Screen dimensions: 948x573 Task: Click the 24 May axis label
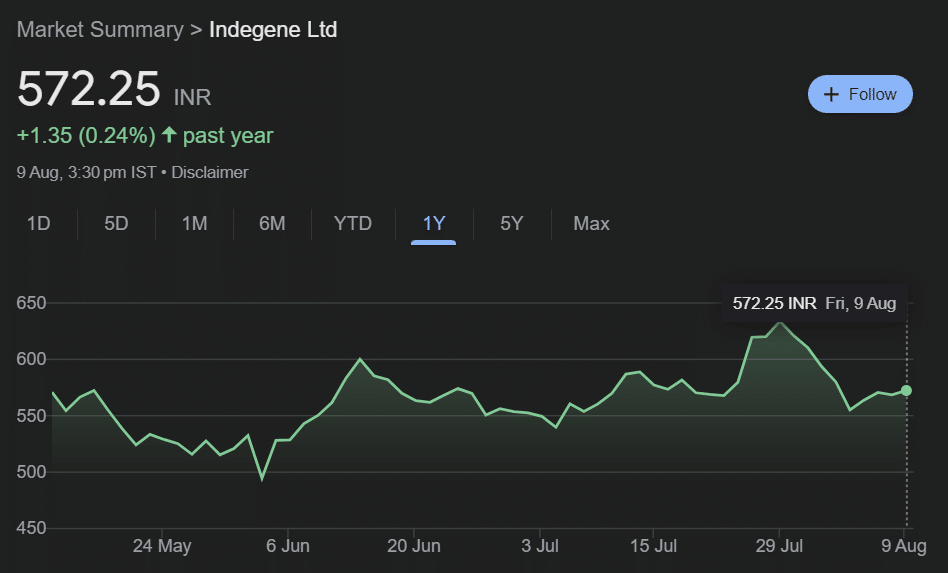(162, 546)
